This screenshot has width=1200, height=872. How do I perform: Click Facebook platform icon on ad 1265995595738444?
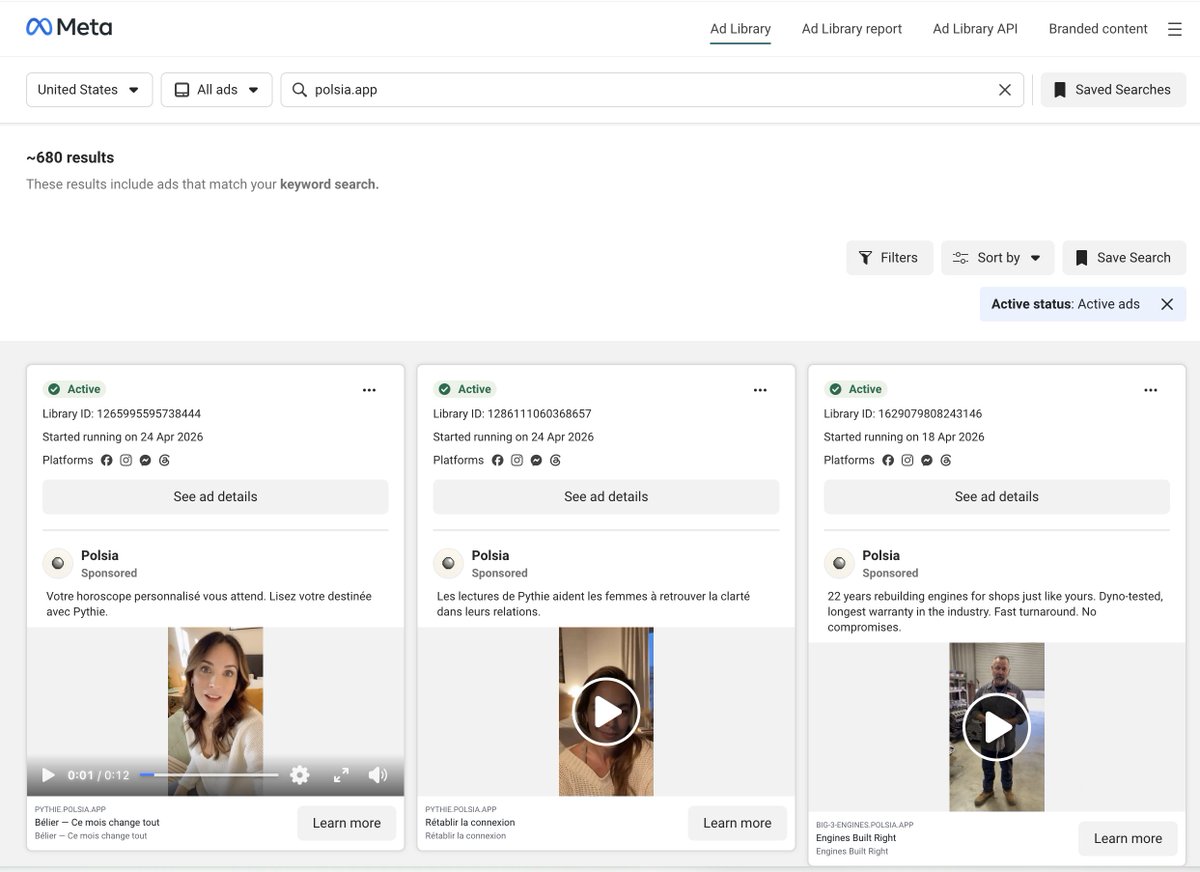coord(107,460)
